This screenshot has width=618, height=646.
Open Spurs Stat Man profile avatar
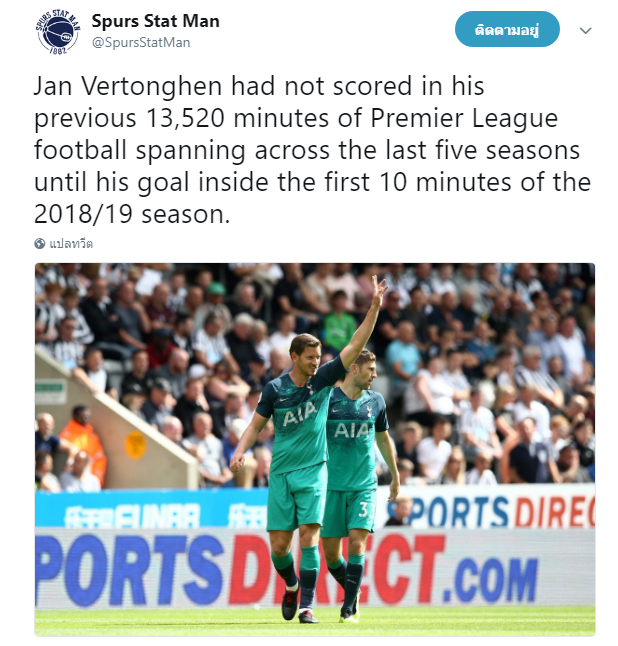58,32
